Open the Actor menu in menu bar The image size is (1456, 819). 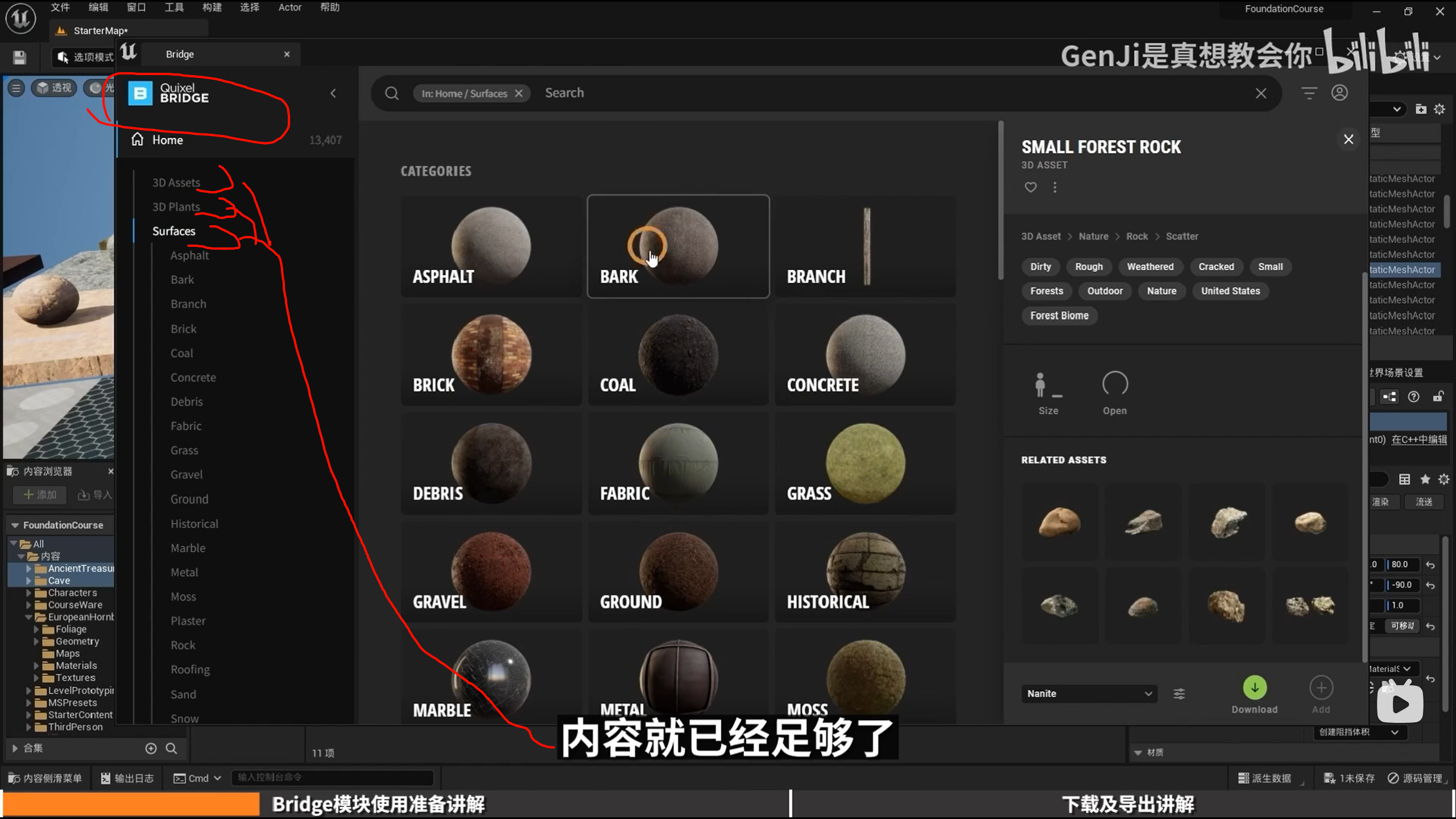click(289, 7)
